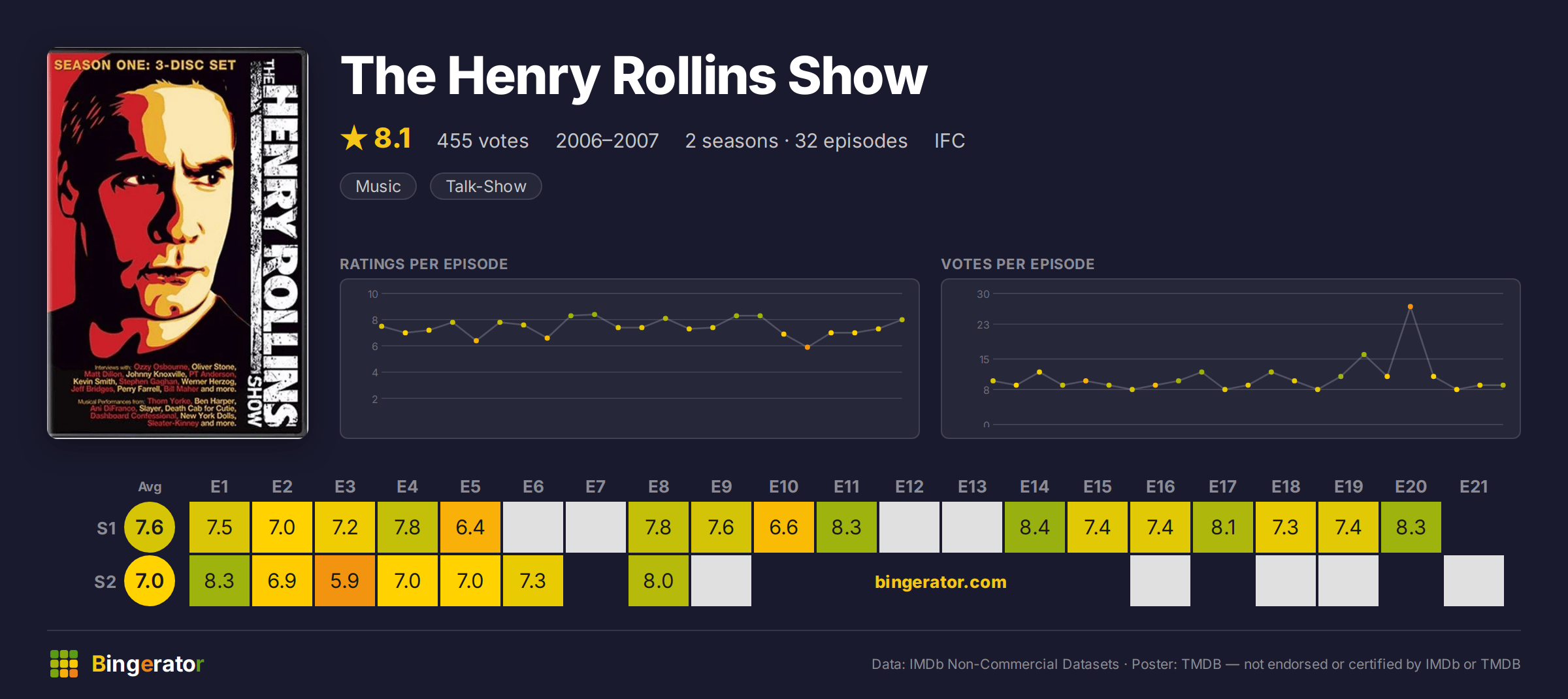The width and height of the screenshot is (1568, 699).
Task: Select the Music genre tag
Action: tap(378, 186)
